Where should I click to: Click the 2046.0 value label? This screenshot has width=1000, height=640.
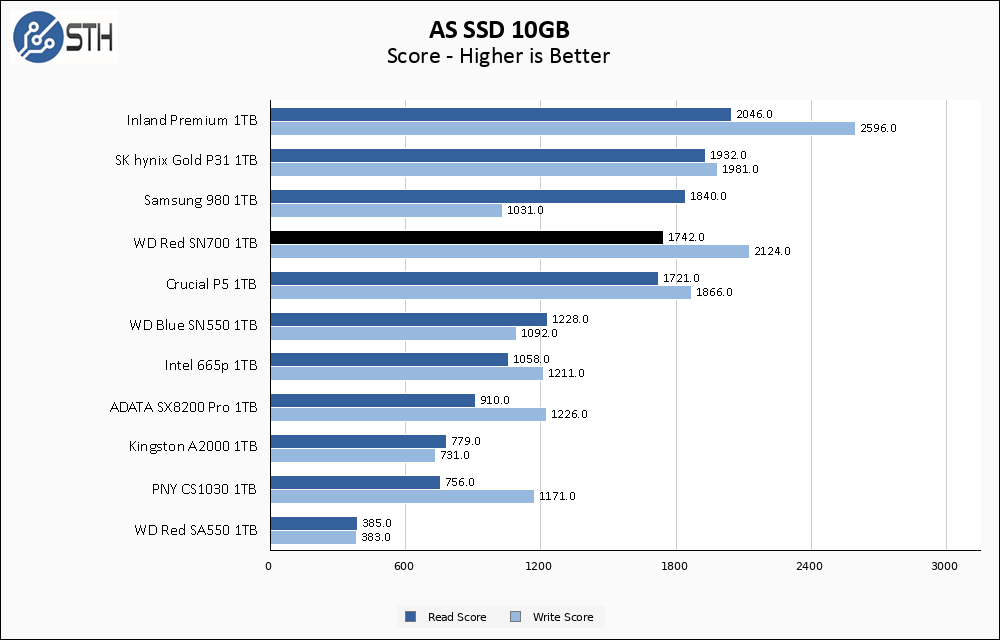[754, 114]
